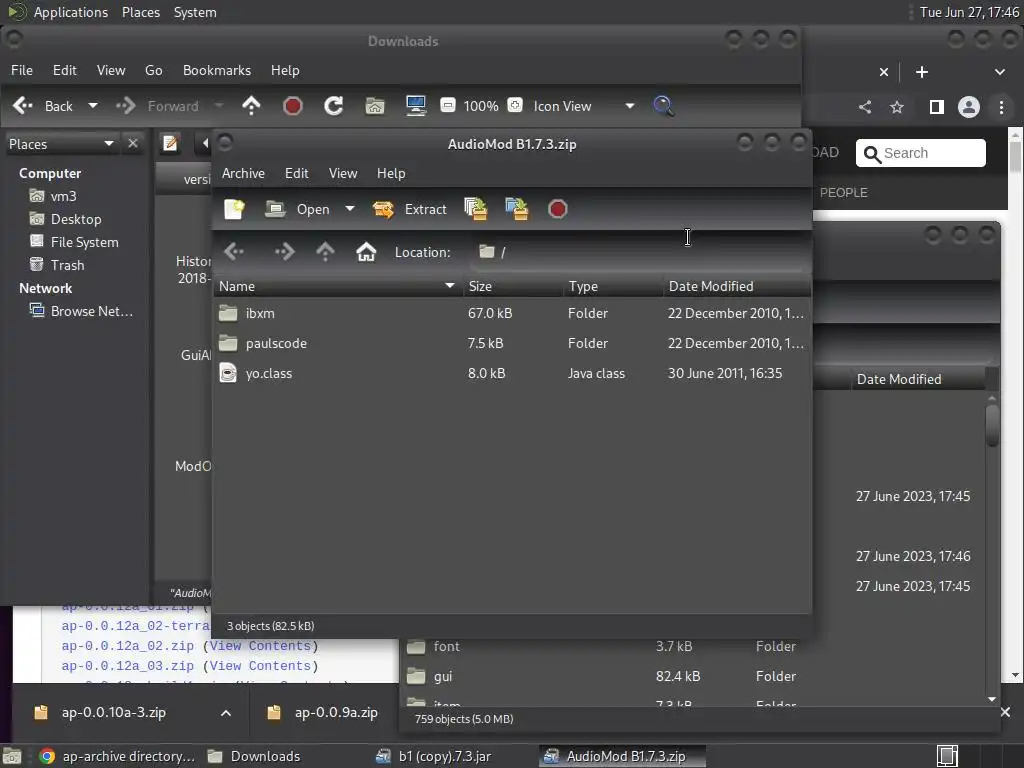Open the browser three-dot menu

pos(1001,107)
